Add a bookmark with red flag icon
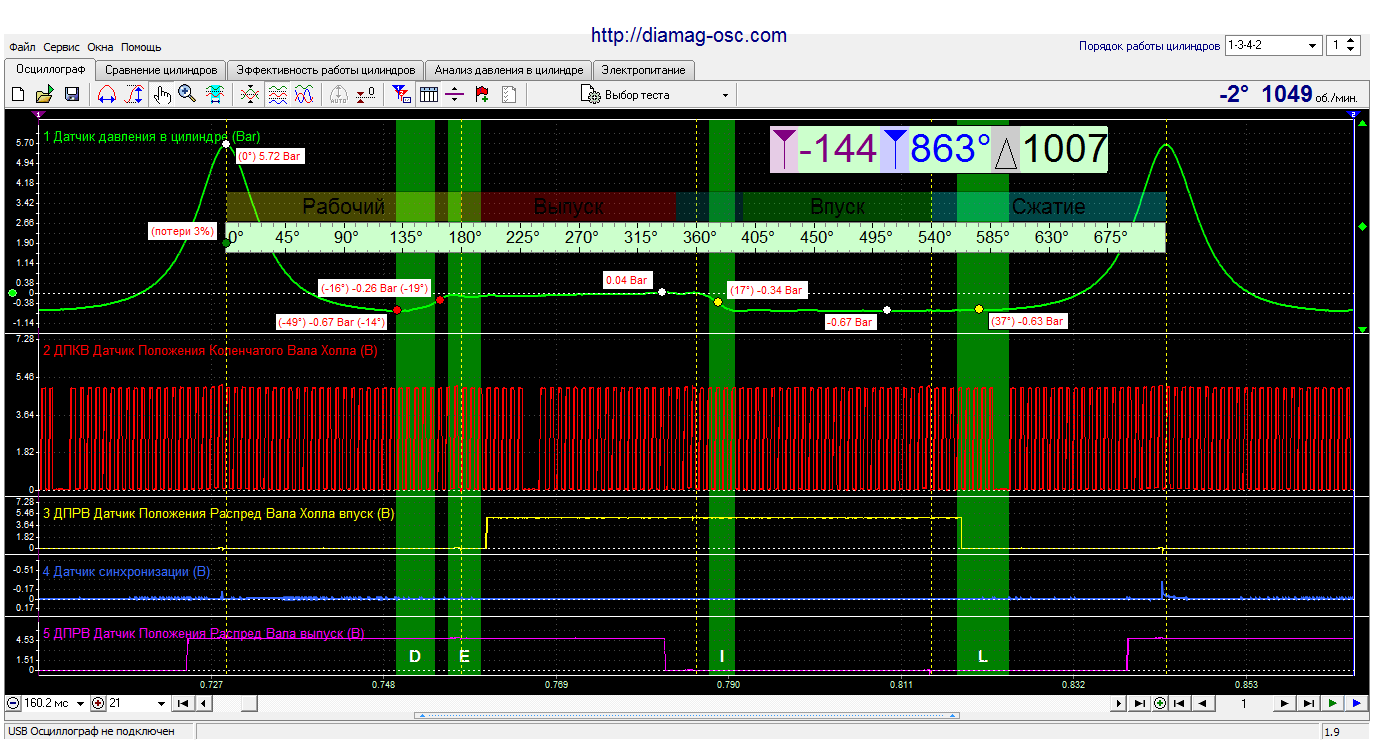 click(x=482, y=95)
